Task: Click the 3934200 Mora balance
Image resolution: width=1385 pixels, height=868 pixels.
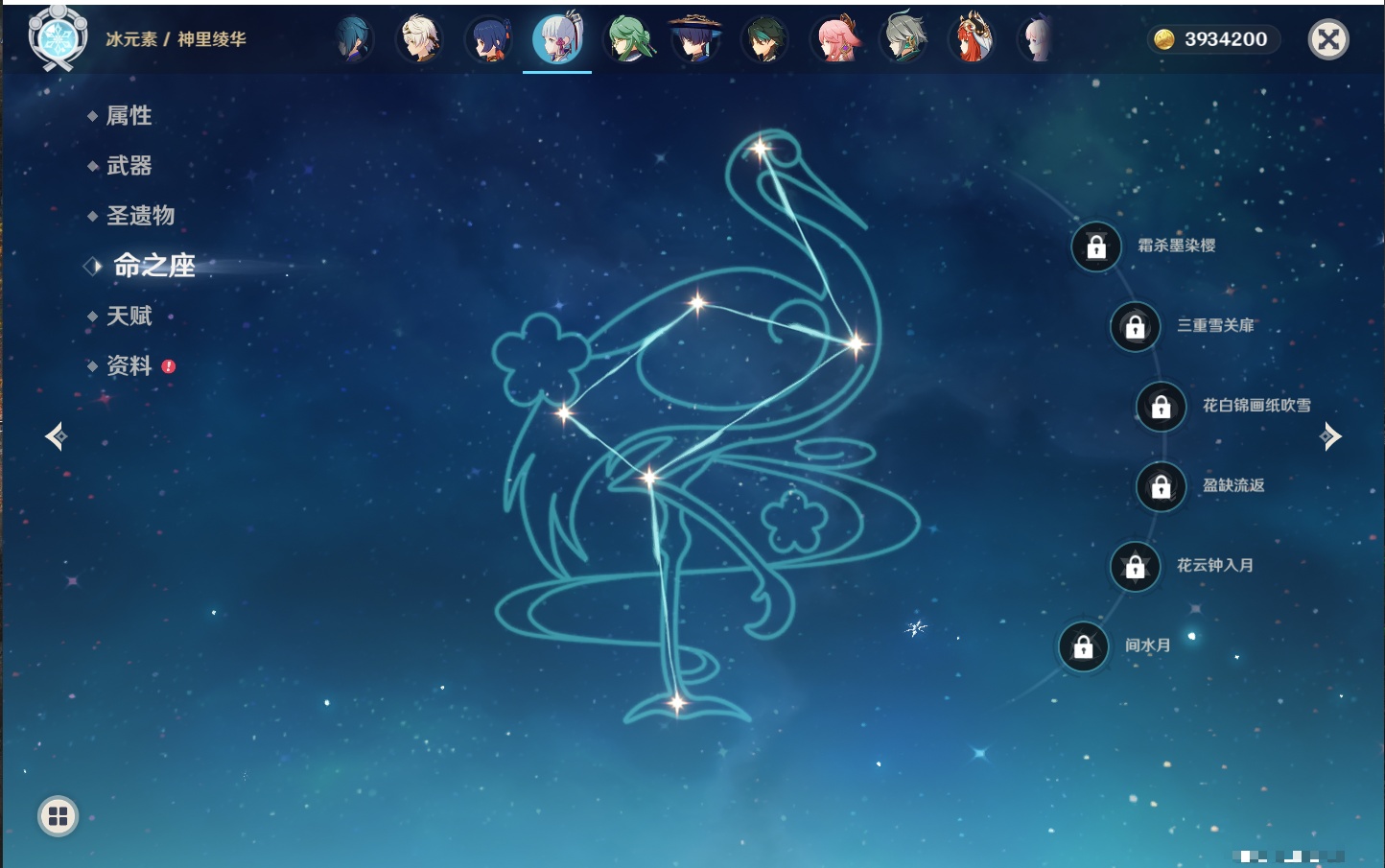Action: point(1226,39)
